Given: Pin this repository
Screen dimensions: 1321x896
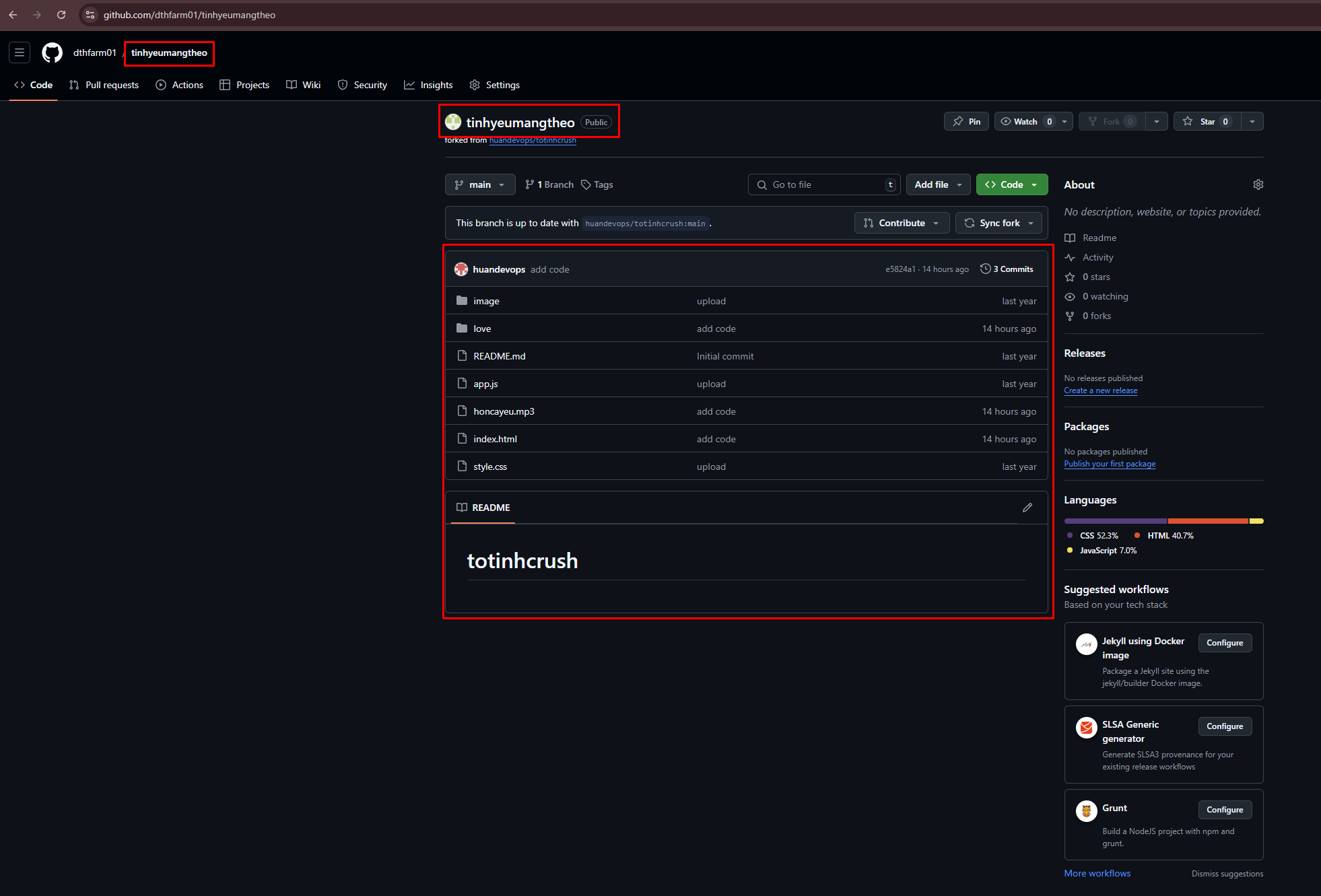Looking at the screenshot, I should tap(966, 122).
